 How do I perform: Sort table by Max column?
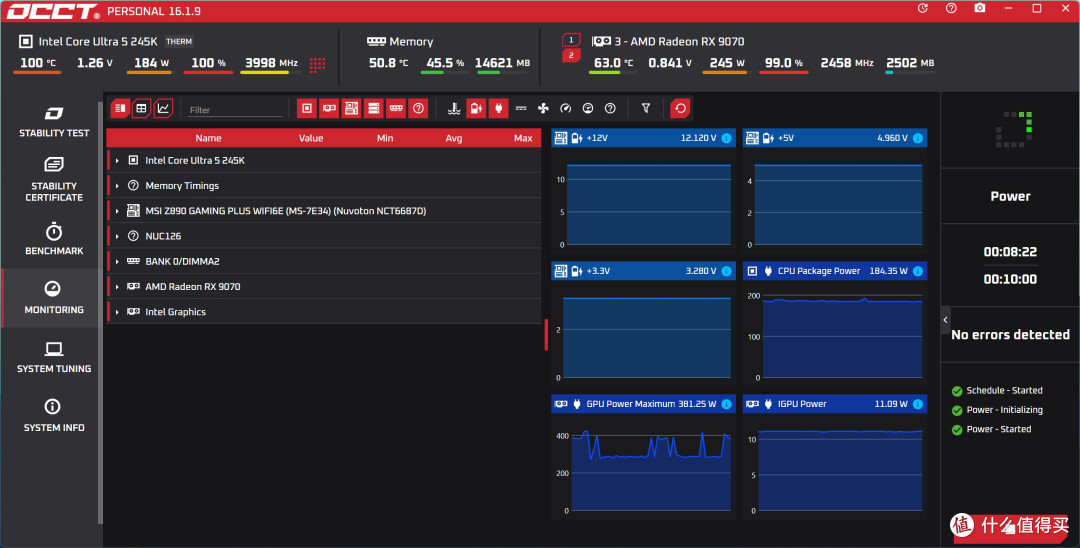coord(523,138)
